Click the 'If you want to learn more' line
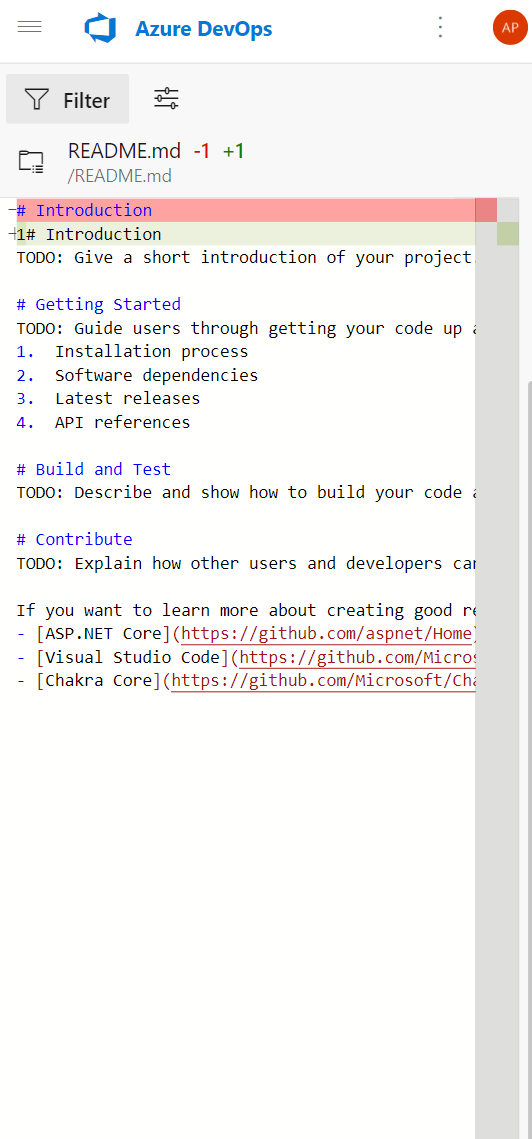The image size is (532, 1139). (246, 610)
